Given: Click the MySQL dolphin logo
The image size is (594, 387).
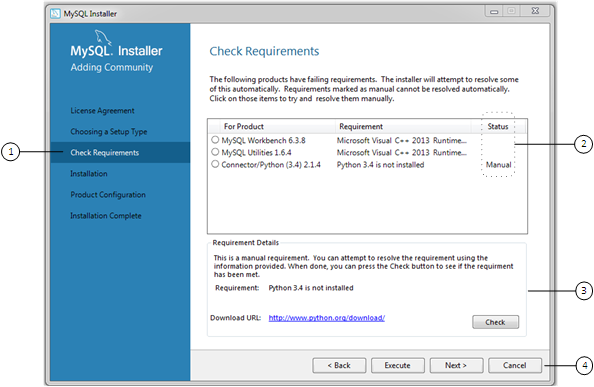Looking at the screenshot, I should (x=102, y=37).
